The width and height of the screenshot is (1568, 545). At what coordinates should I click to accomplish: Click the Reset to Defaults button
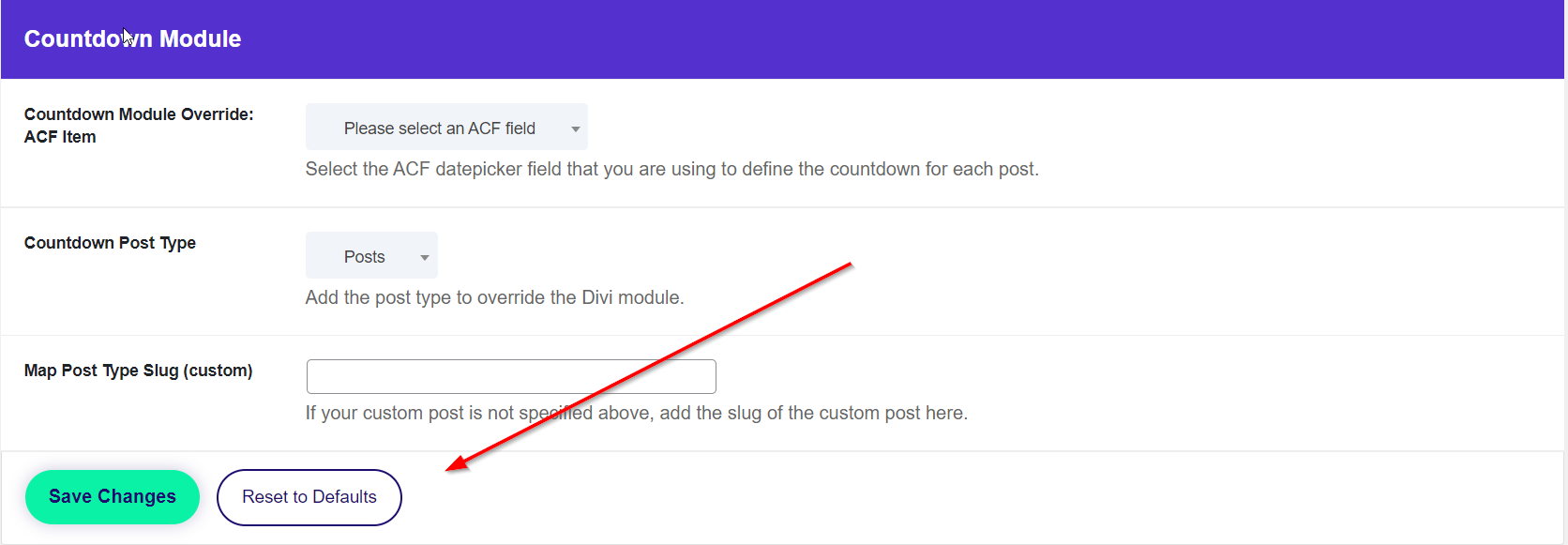[309, 497]
